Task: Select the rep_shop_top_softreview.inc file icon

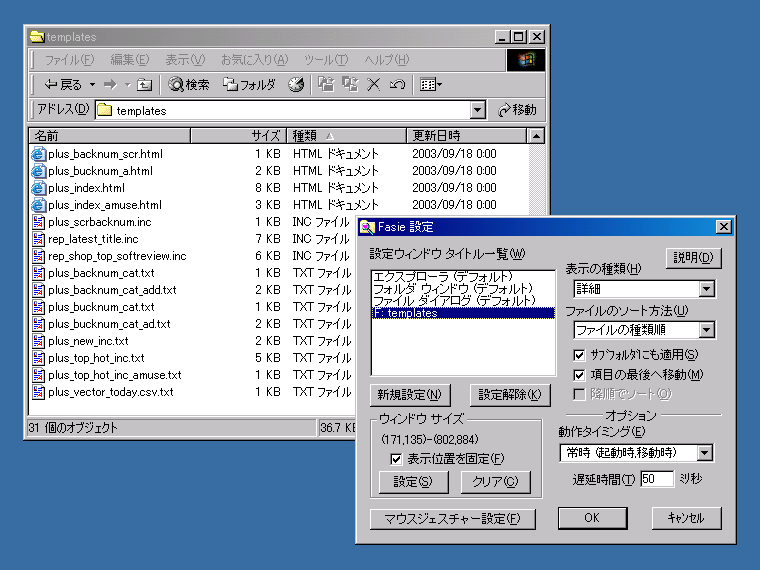Action: [38, 256]
